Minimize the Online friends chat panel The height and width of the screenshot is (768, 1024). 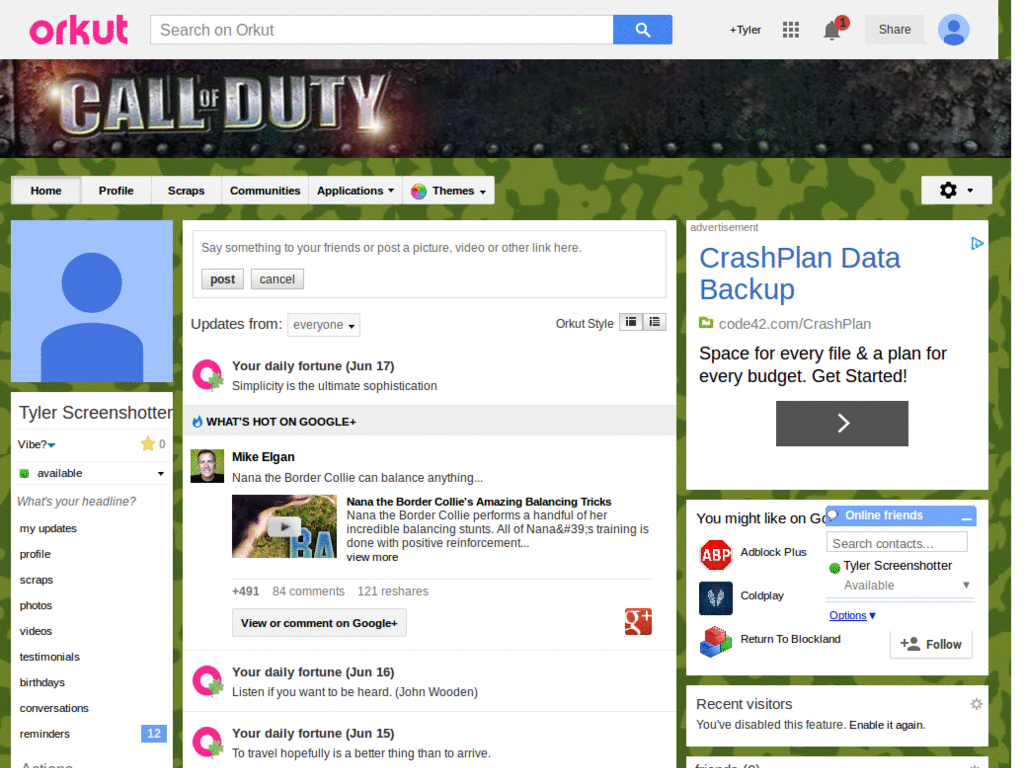point(967,517)
